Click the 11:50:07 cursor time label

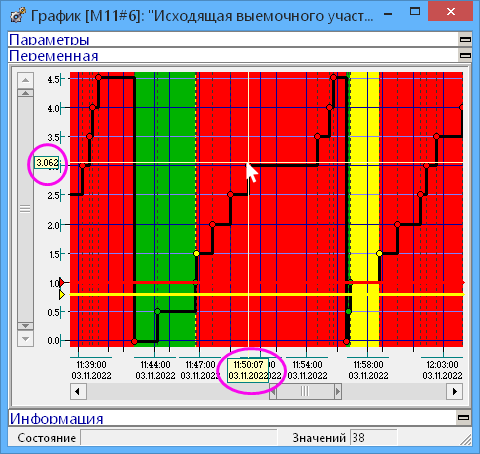click(x=248, y=370)
